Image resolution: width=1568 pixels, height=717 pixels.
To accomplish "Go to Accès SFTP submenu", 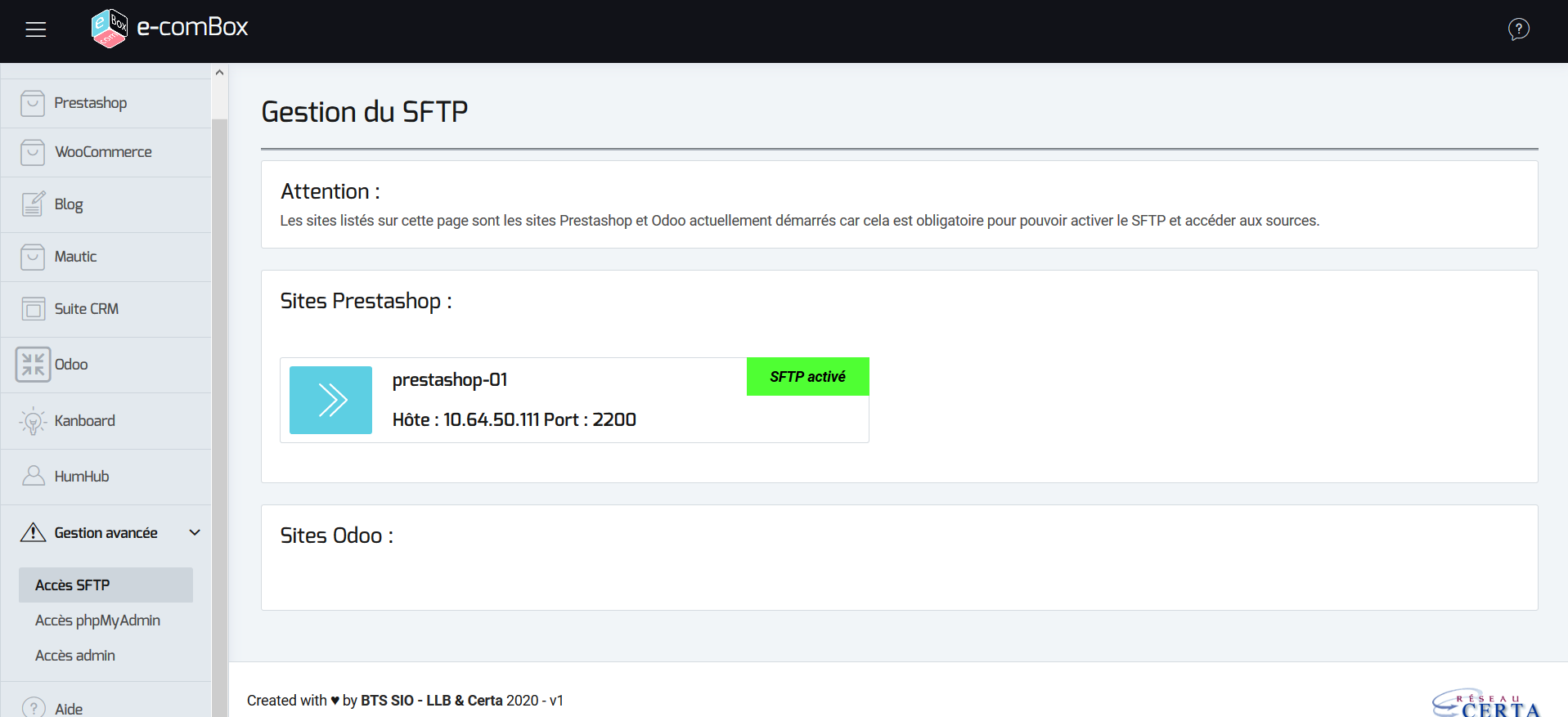I will pyautogui.click(x=106, y=585).
